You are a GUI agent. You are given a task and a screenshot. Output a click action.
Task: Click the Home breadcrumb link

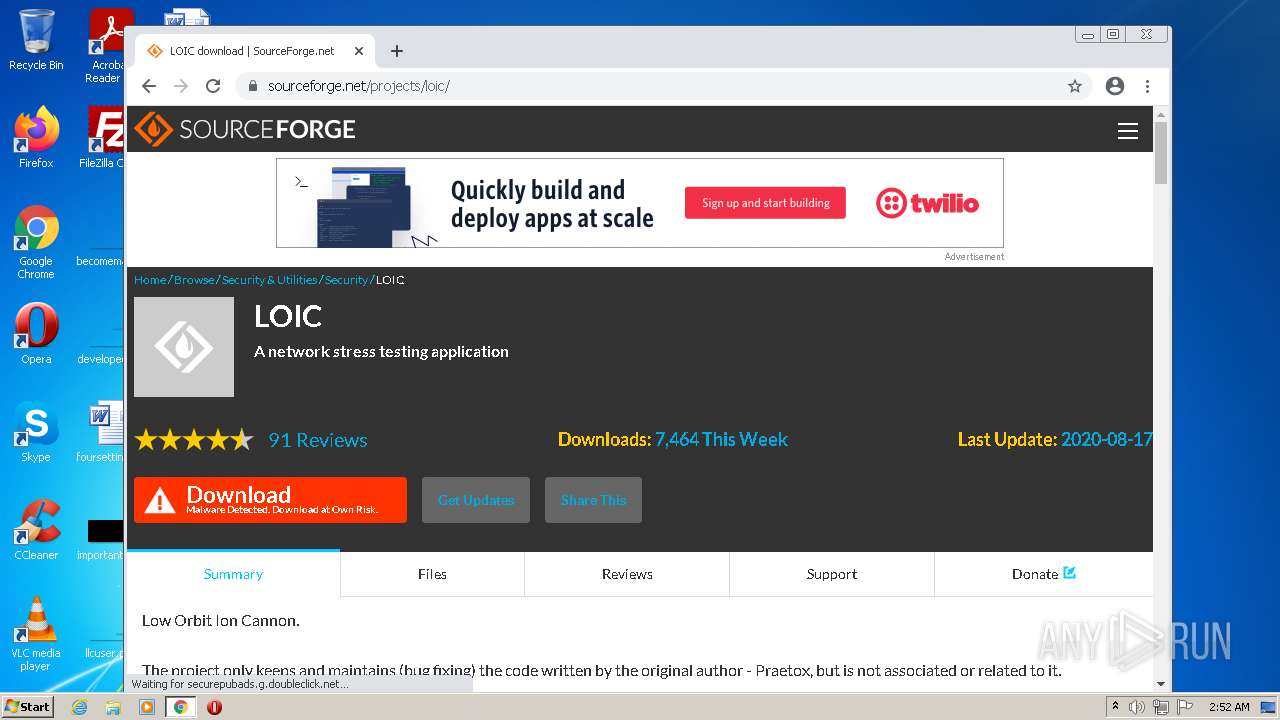coord(150,280)
